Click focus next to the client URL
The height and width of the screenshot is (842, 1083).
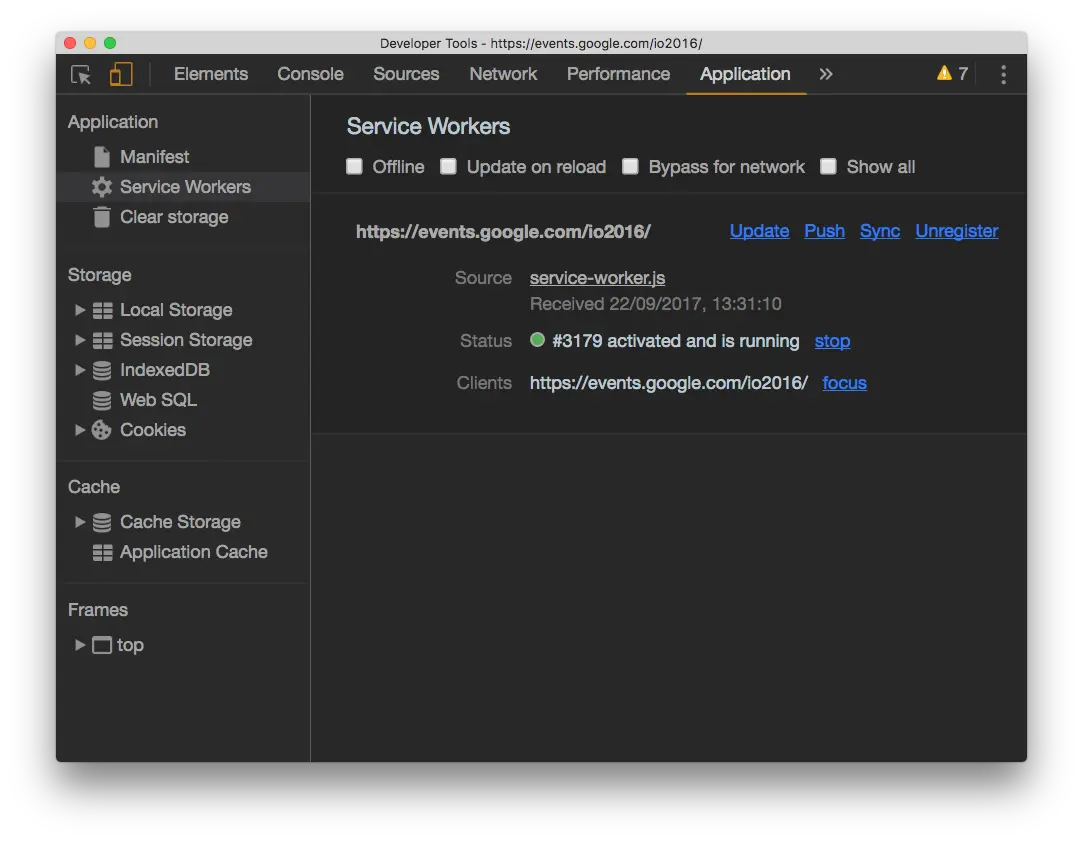(844, 383)
